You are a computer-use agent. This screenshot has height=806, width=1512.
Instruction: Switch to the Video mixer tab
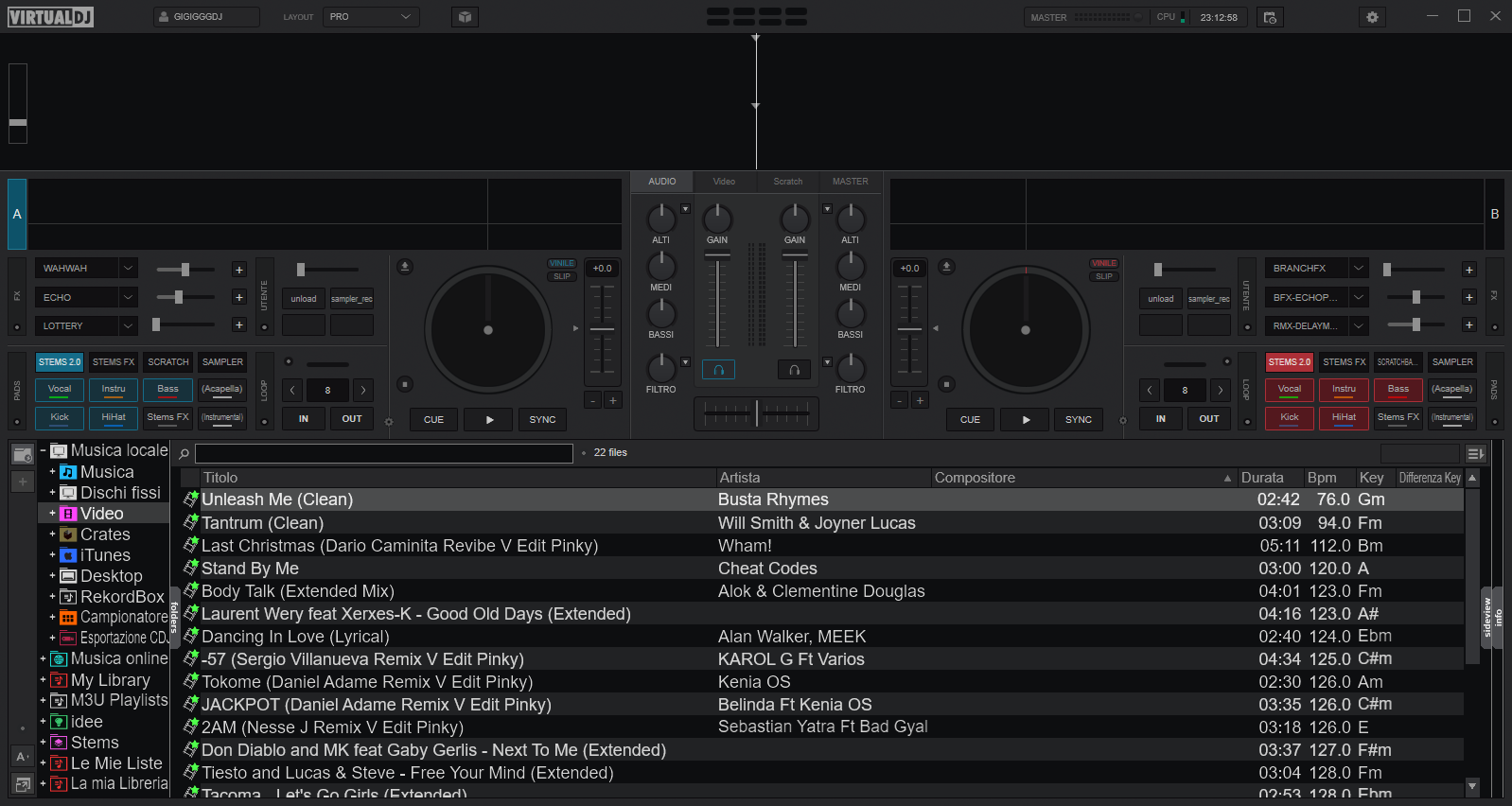click(724, 182)
